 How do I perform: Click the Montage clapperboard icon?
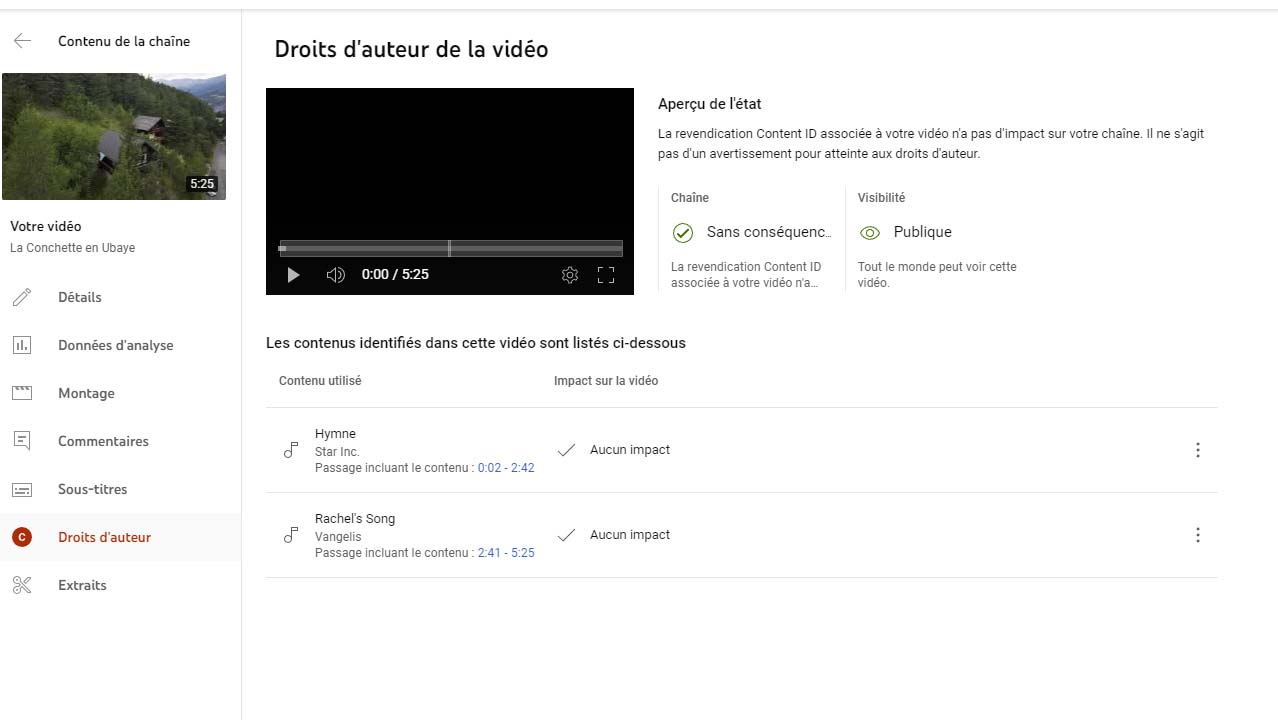(x=22, y=393)
